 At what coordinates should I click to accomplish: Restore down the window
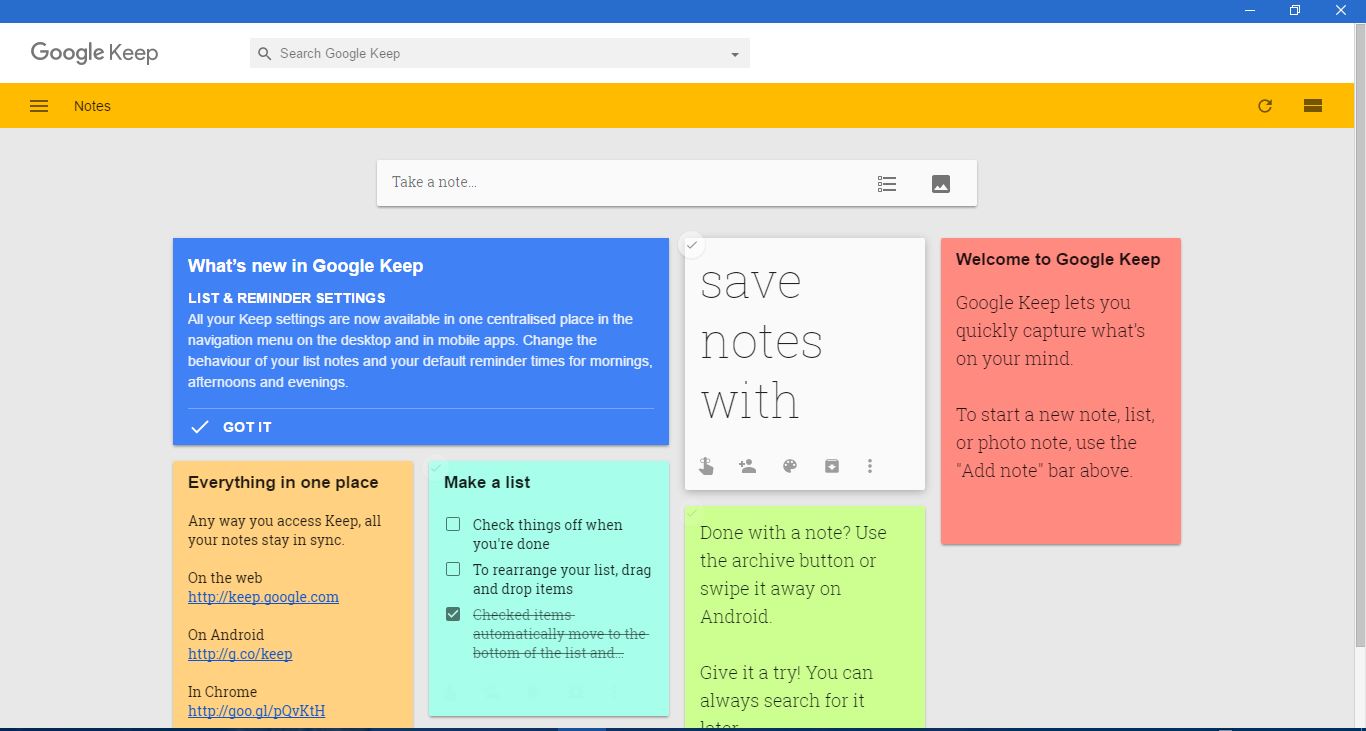(1295, 10)
